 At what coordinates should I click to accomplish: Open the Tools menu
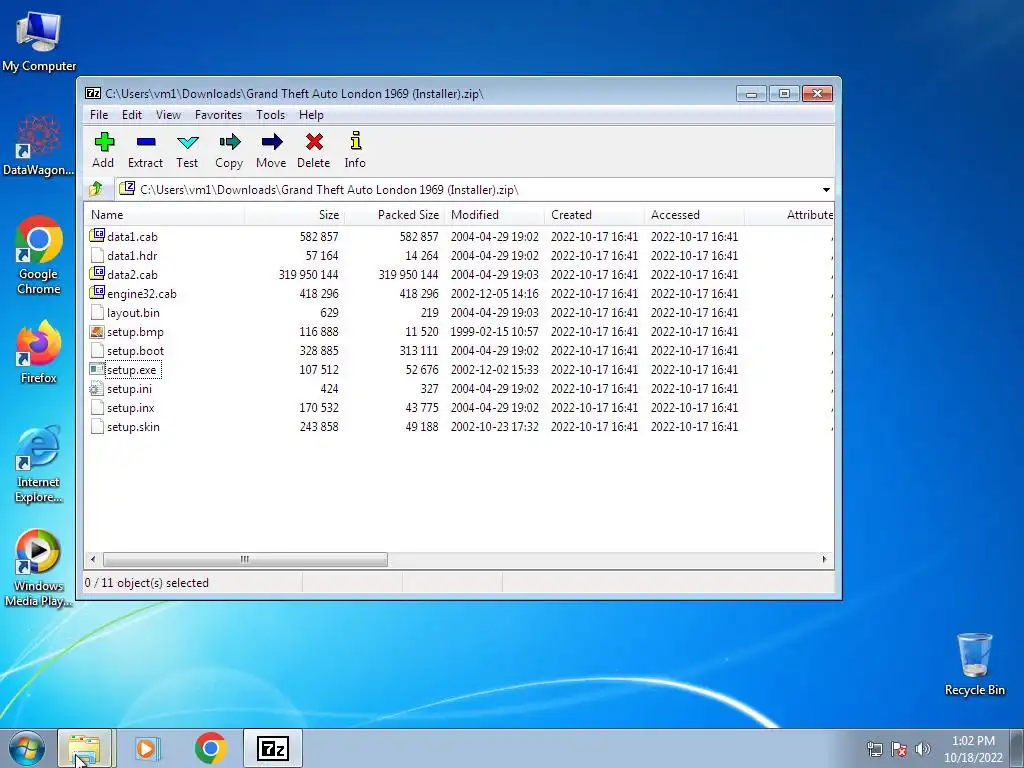pos(270,115)
